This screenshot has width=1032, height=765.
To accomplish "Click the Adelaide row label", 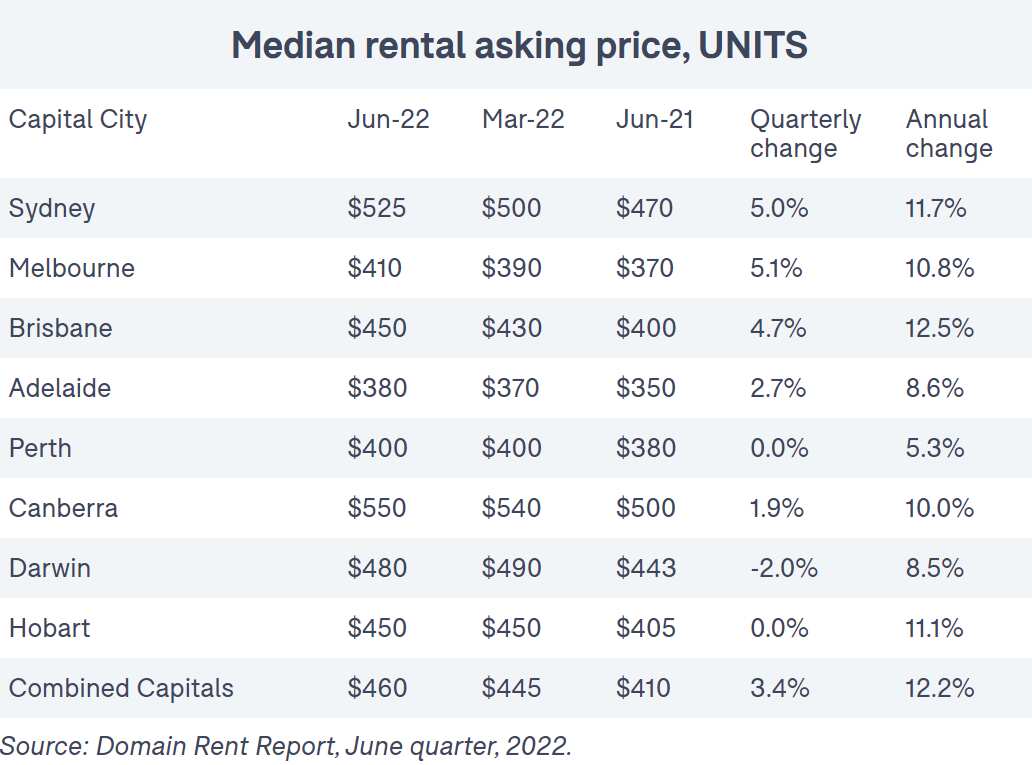I will coord(61,388).
